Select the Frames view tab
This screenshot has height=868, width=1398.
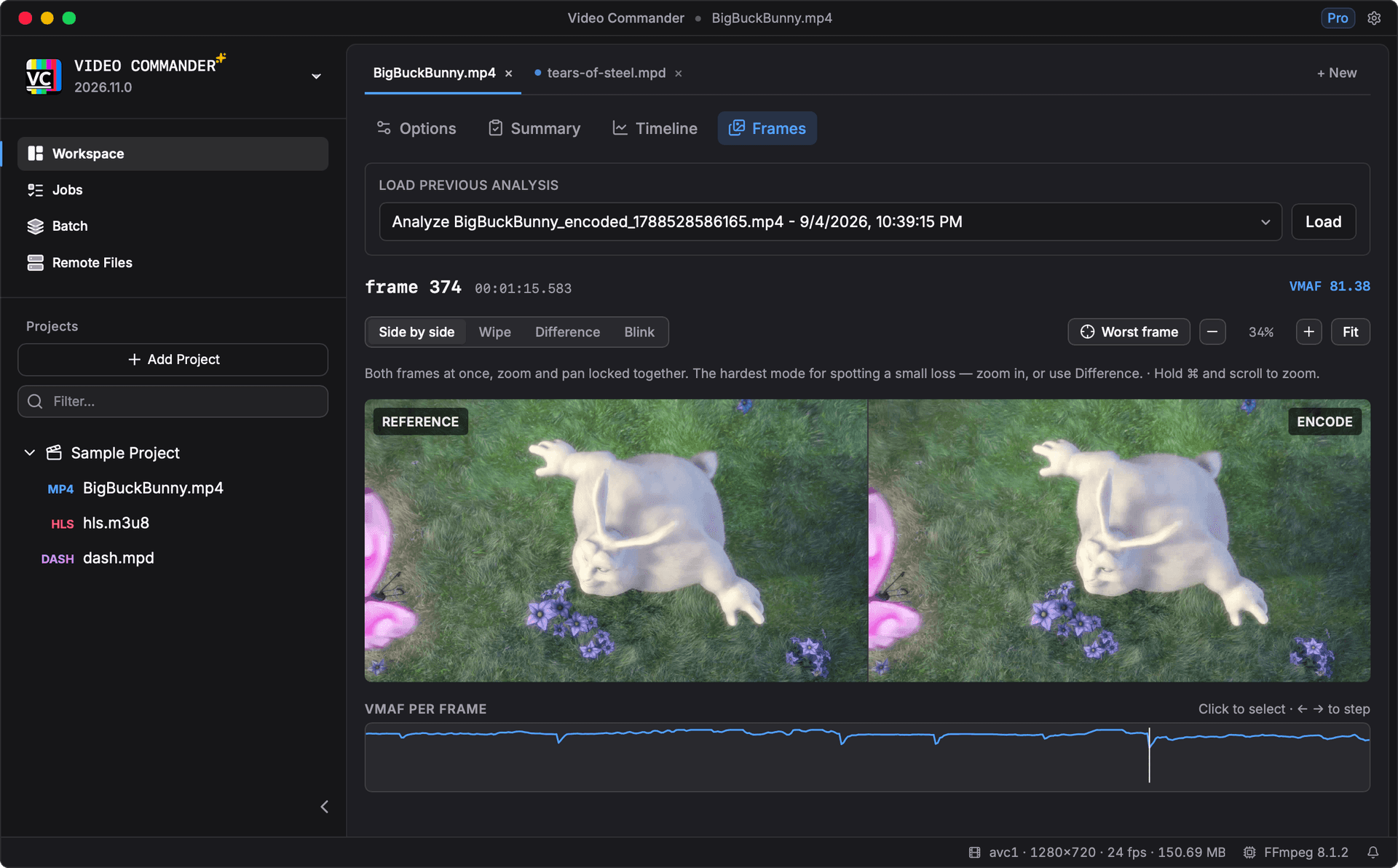(x=767, y=129)
